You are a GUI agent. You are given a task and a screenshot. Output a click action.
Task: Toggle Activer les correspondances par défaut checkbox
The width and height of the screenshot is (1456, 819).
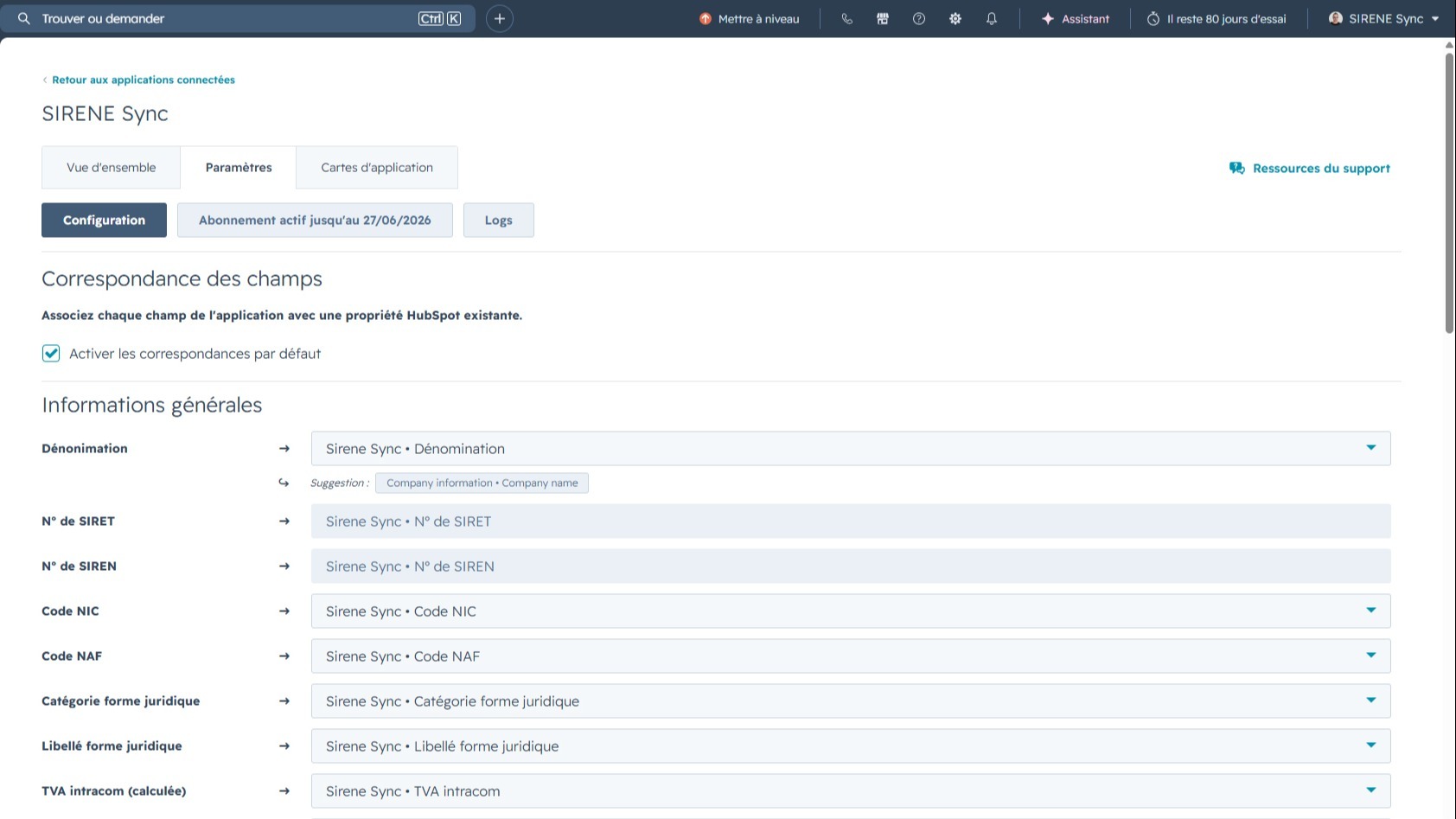(x=51, y=353)
